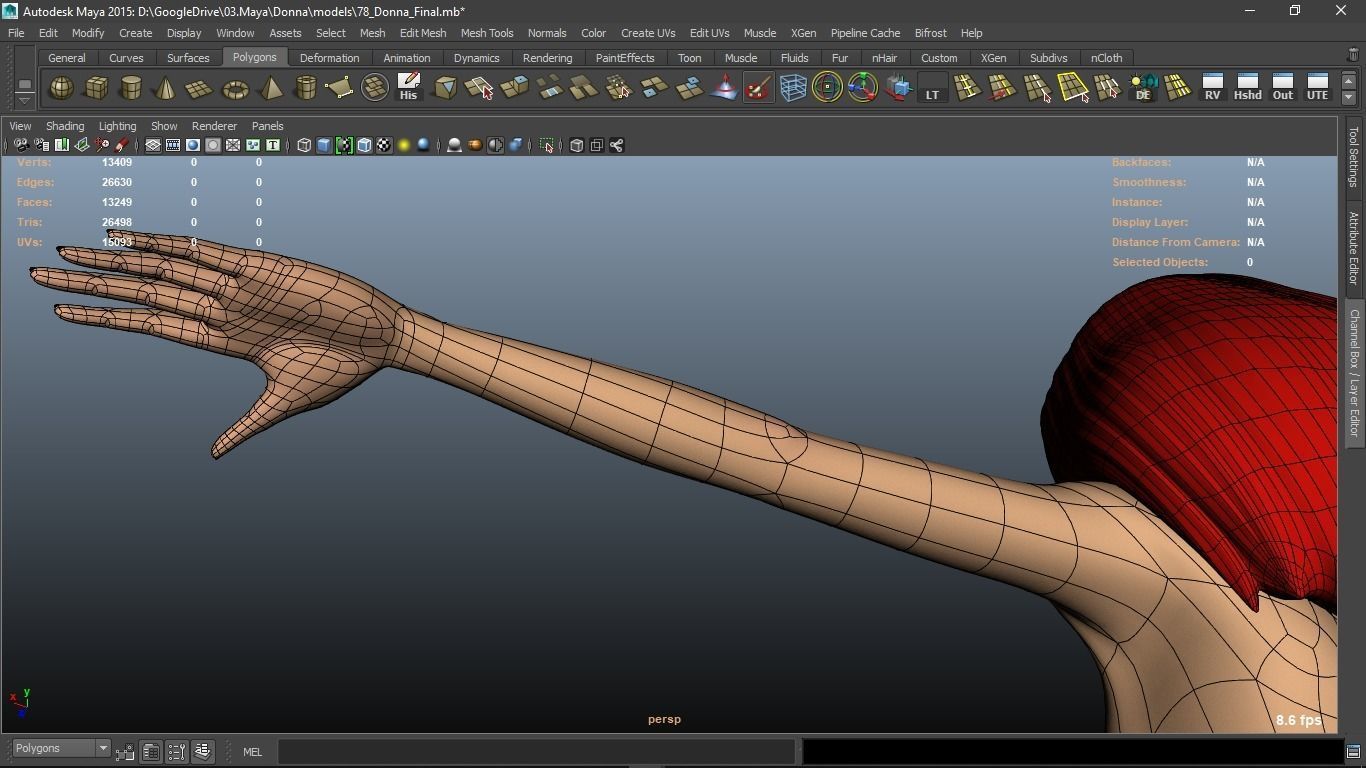1366x768 pixels.
Task: Toggle the viewport grid display icon
Action: coord(153,146)
